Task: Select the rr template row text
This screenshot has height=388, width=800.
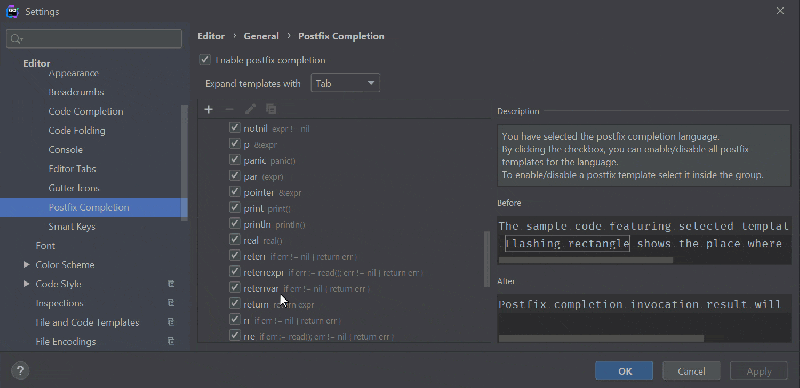Action: 292,321
